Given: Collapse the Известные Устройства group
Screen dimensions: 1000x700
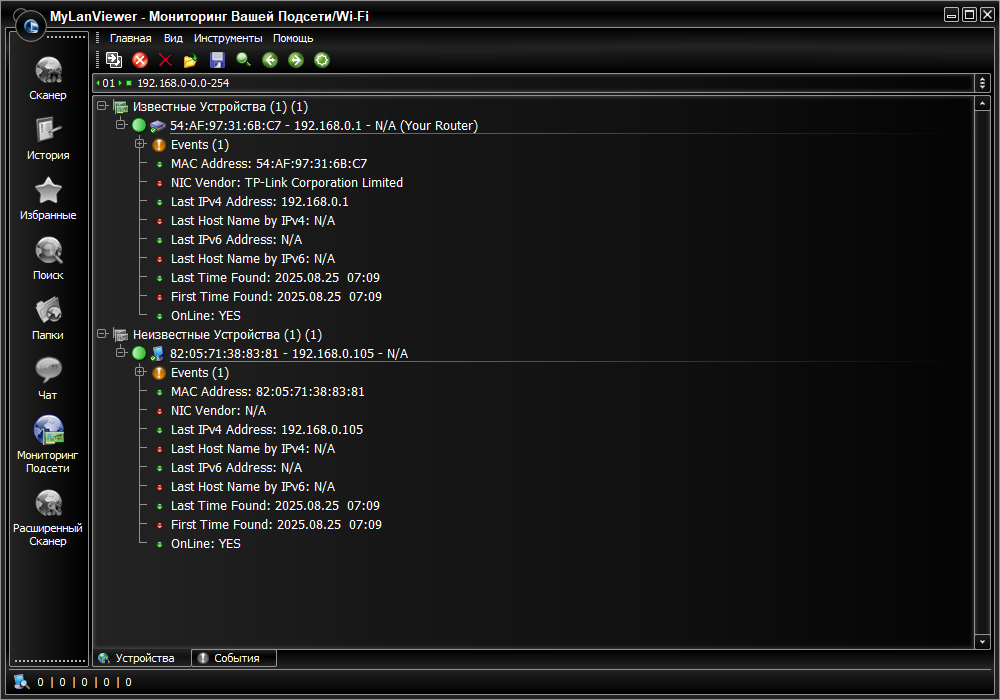Looking at the screenshot, I should [102, 106].
